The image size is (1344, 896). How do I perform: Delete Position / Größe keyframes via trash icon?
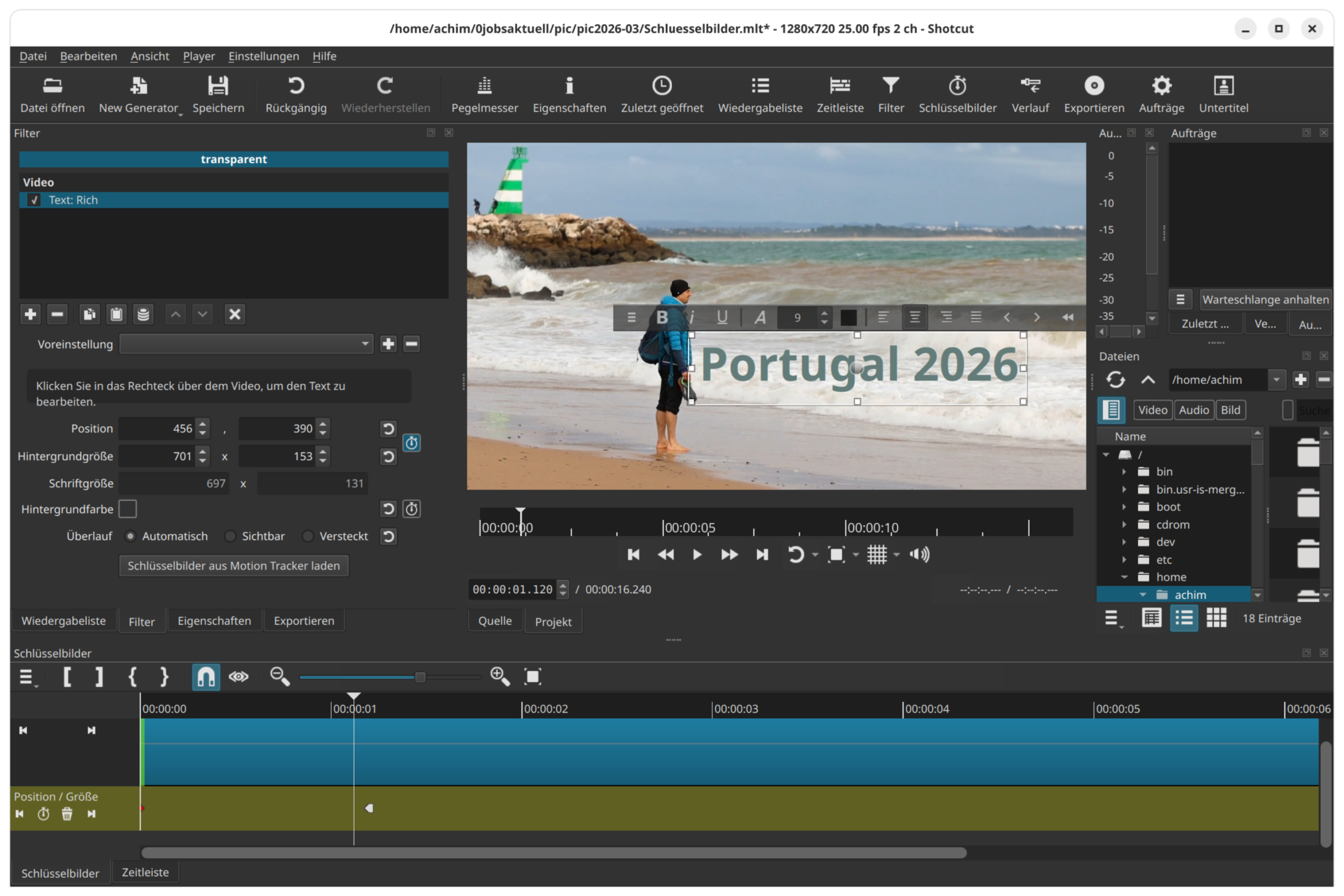[67, 814]
